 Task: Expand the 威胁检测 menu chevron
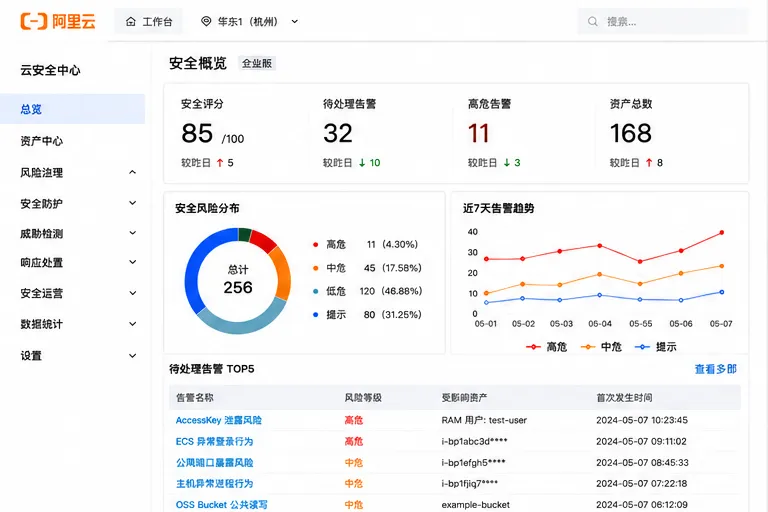(132, 233)
